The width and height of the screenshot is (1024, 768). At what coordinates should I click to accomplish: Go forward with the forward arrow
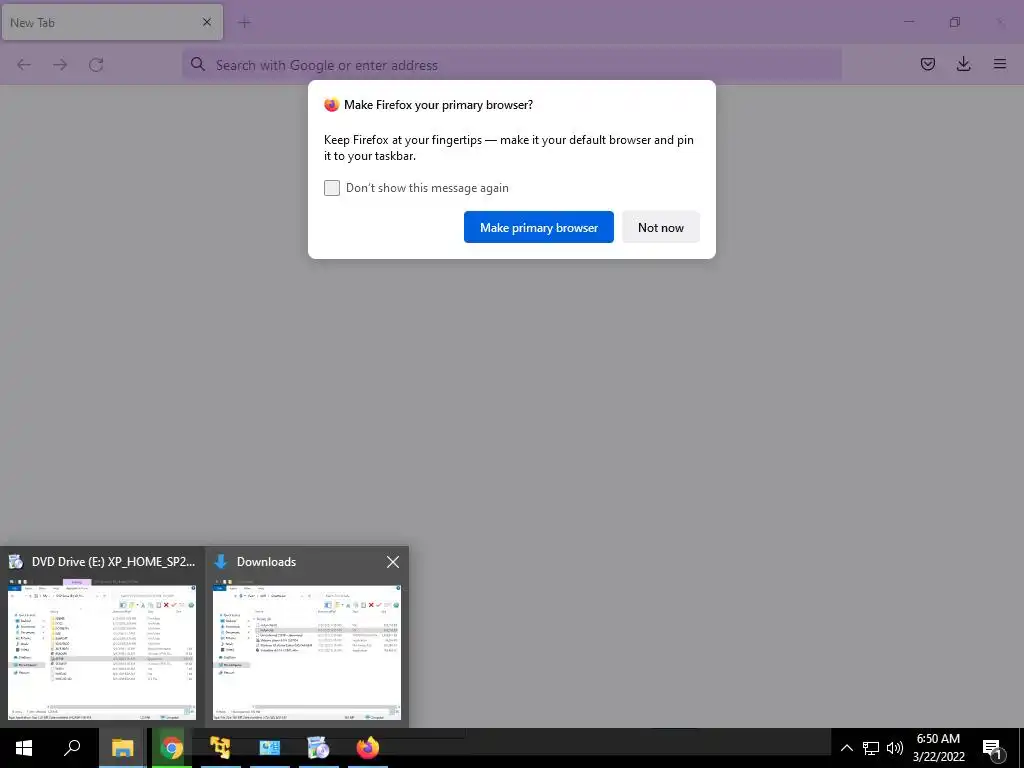[60, 65]
